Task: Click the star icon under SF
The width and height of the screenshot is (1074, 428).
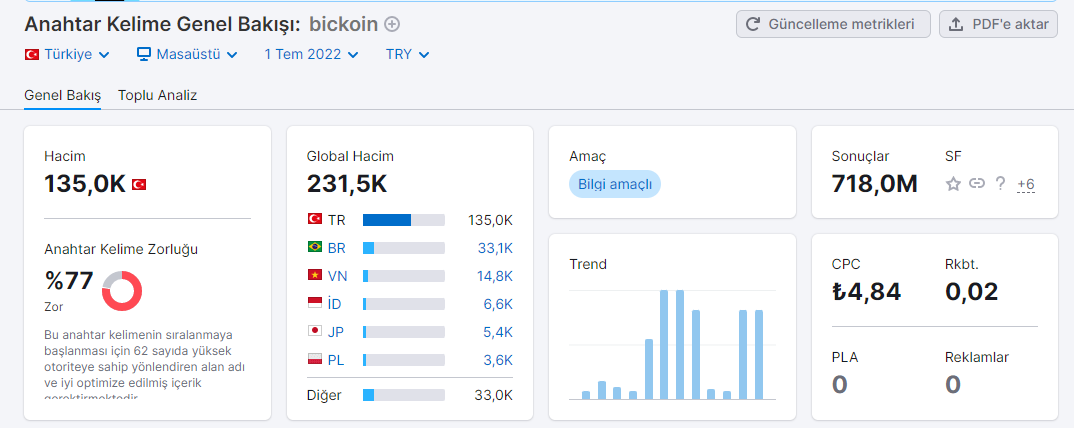Action: 953,184
